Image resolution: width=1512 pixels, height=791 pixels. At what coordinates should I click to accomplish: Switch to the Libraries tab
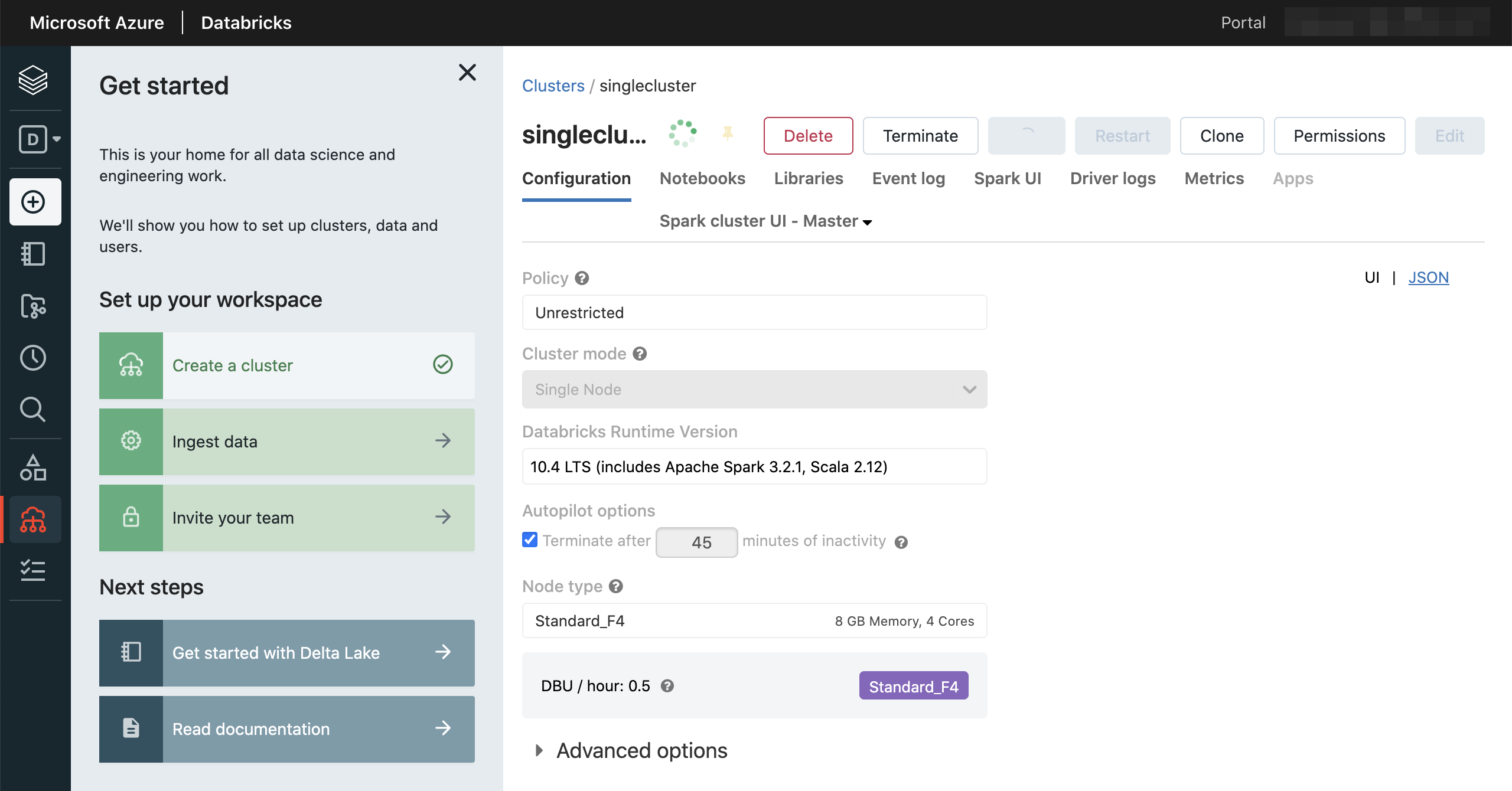coord(808,178)
